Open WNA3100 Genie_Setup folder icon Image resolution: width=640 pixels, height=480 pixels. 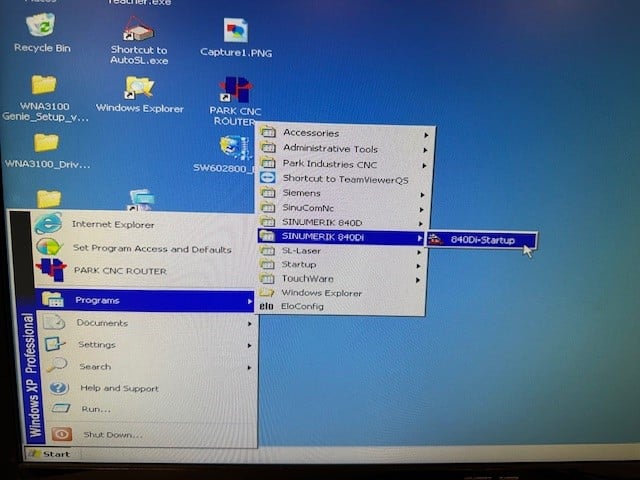(x=44, y=85)
